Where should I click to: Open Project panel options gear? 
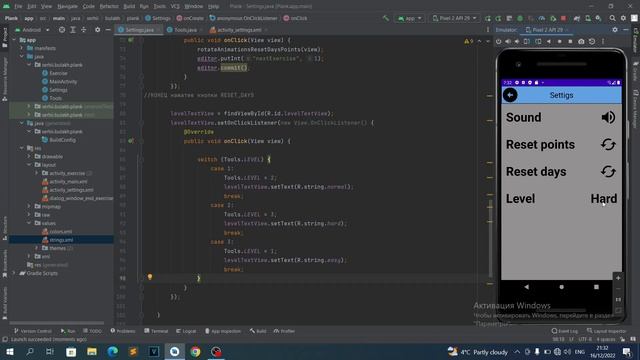pyautogui.click(x=98, y=30)
